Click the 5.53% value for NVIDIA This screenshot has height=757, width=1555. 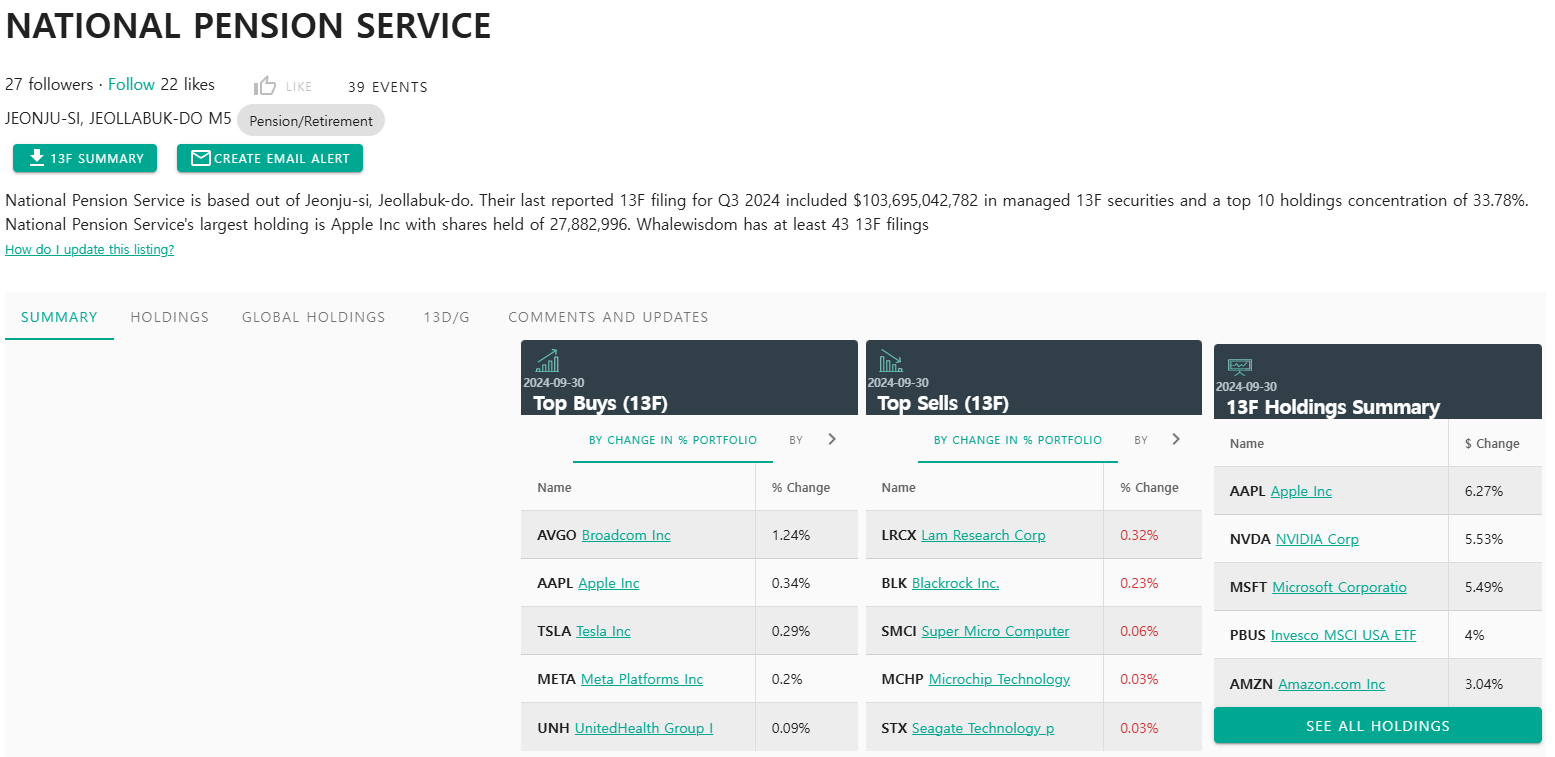(x=1484, y=539)
